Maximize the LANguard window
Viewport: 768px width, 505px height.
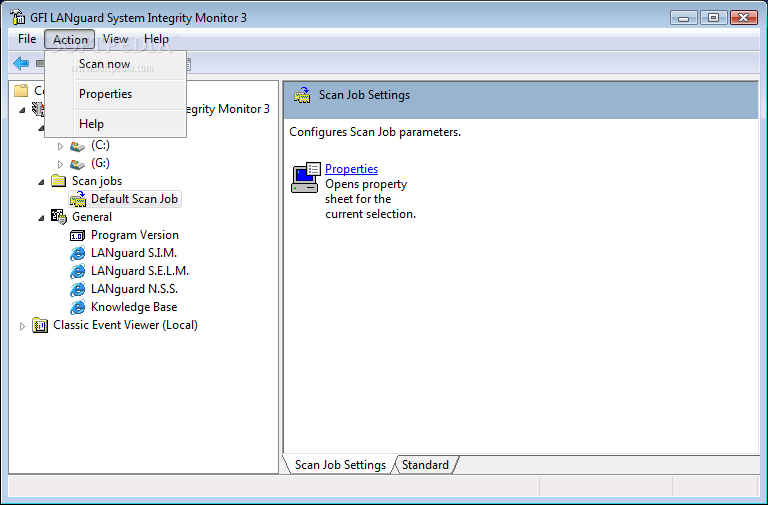pyautogui.click(x=713, y=18)
